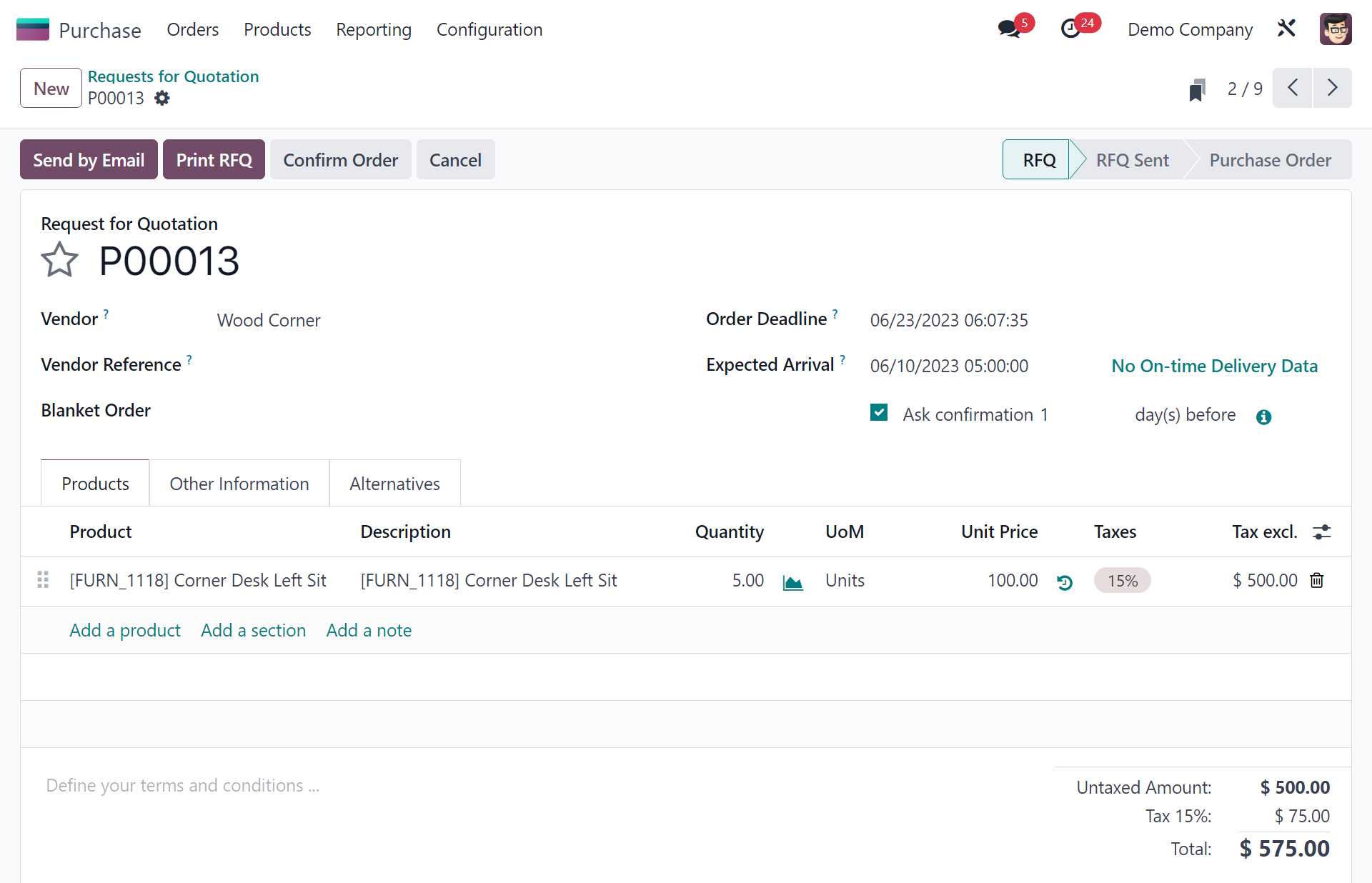This screenshot has height=883, width=1372.
Task: Open the messages chat bubble icon
Action: [1008, 29]
